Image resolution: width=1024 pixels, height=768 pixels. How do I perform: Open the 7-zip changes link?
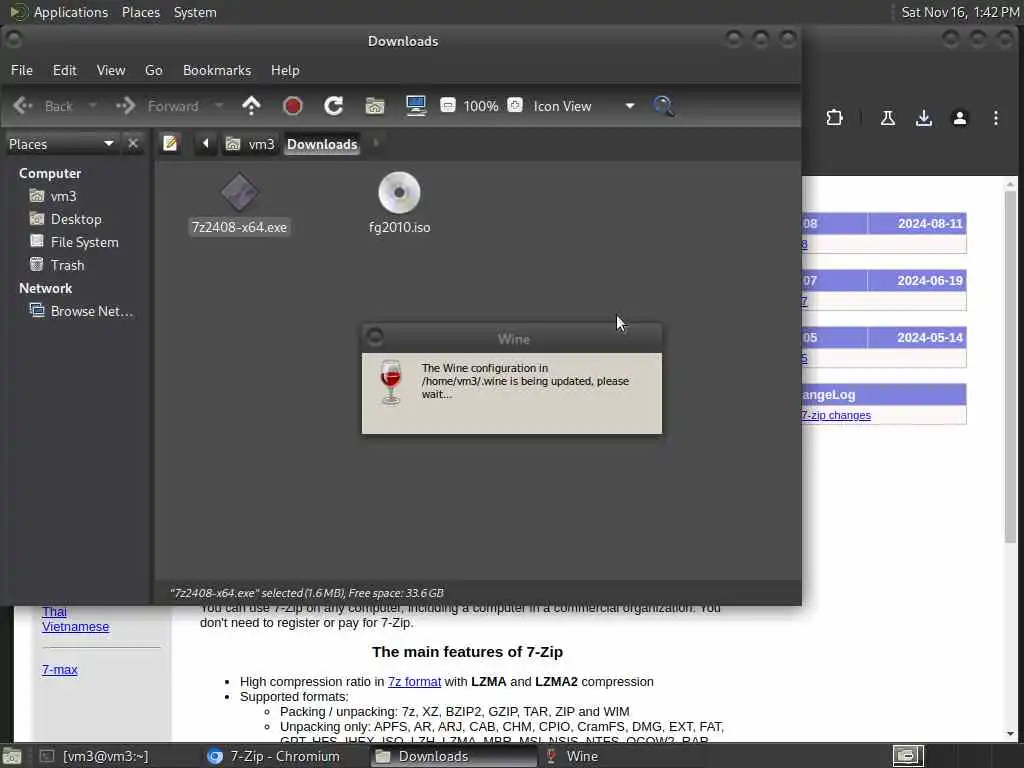pos(836,415)
